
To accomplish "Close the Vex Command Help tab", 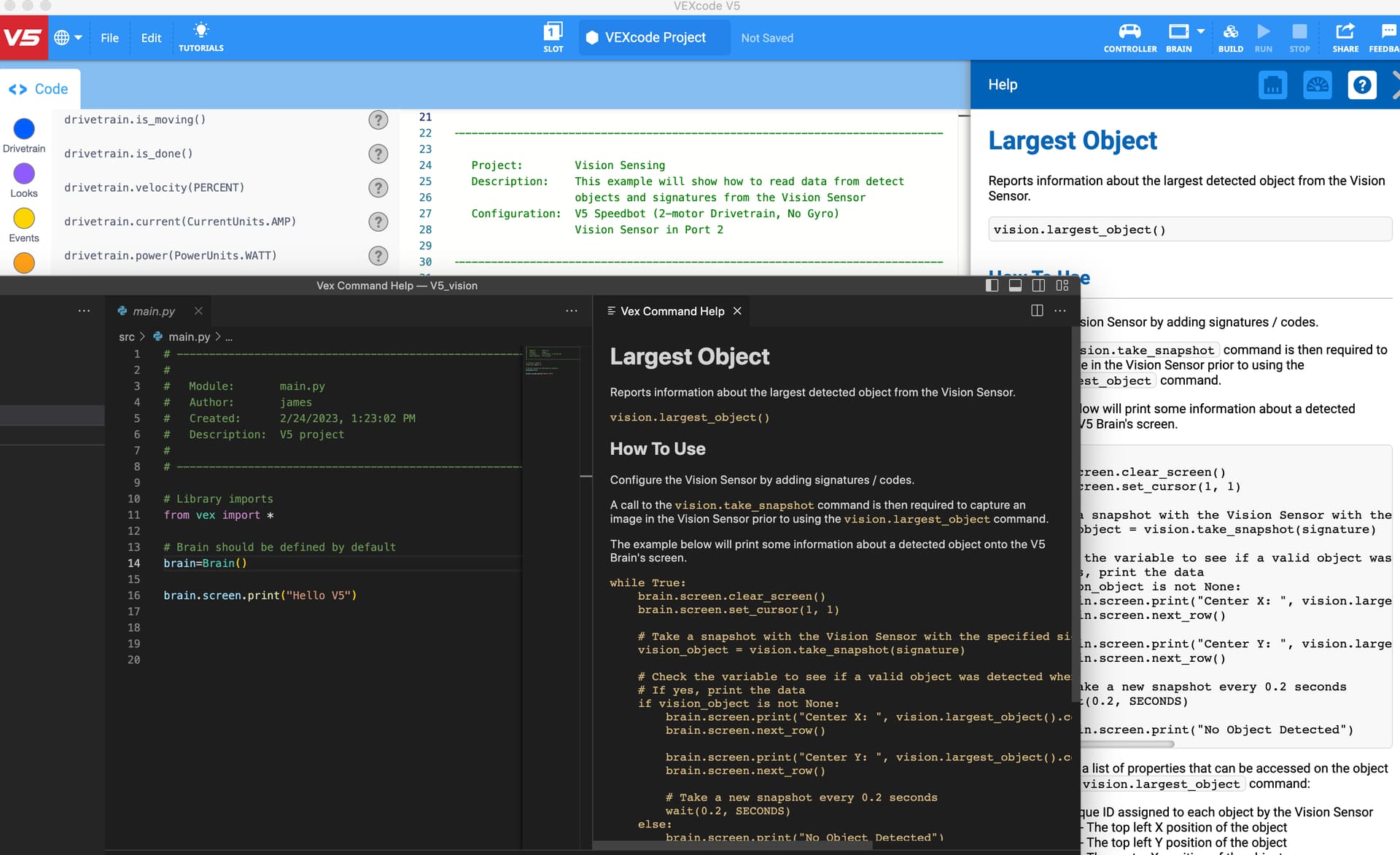I will 737,311.
